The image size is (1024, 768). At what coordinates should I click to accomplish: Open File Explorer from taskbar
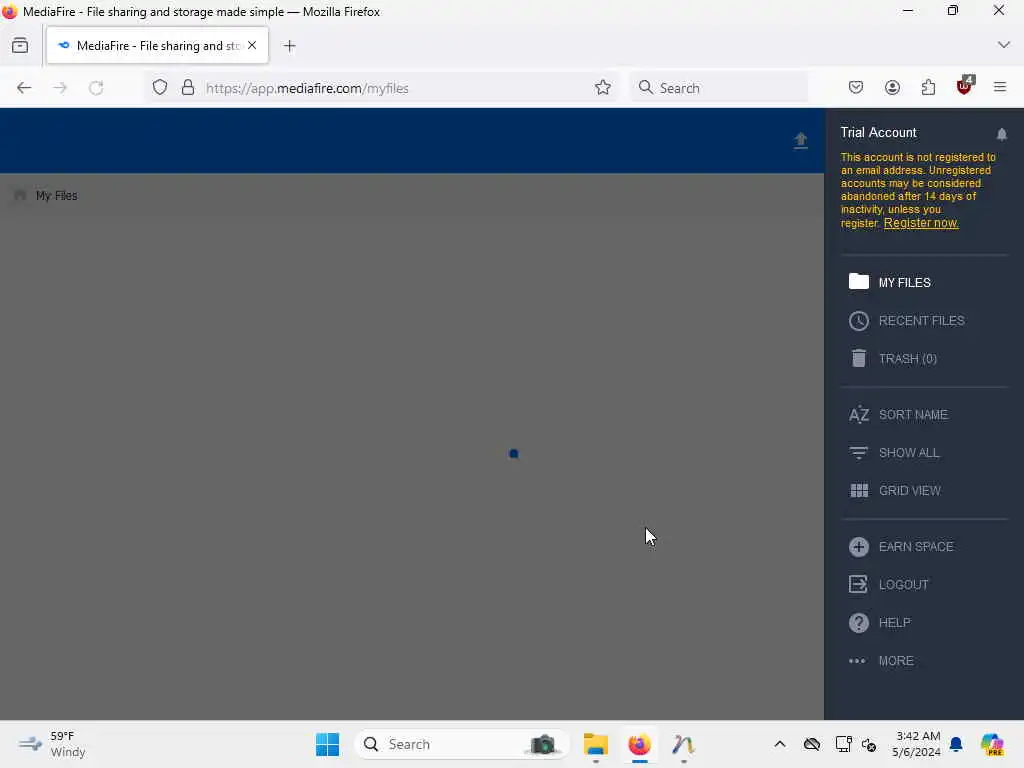click(x=596, y=744)
